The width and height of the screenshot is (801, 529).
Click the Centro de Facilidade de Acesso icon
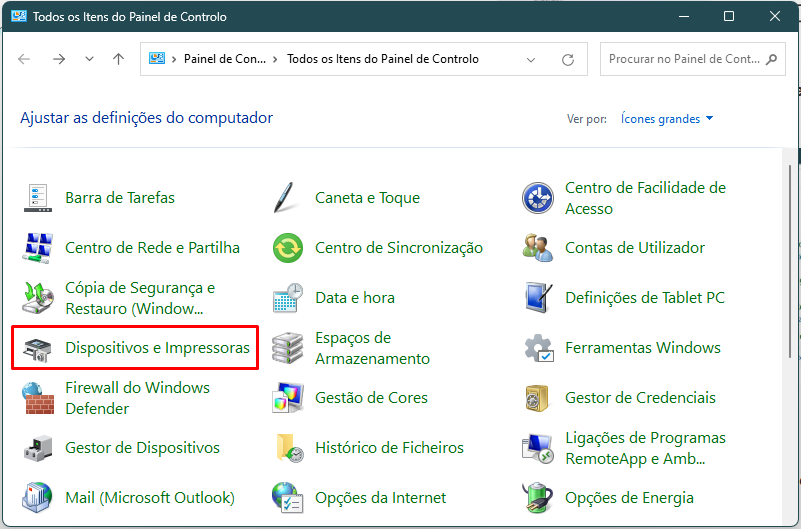pos(537,198)
